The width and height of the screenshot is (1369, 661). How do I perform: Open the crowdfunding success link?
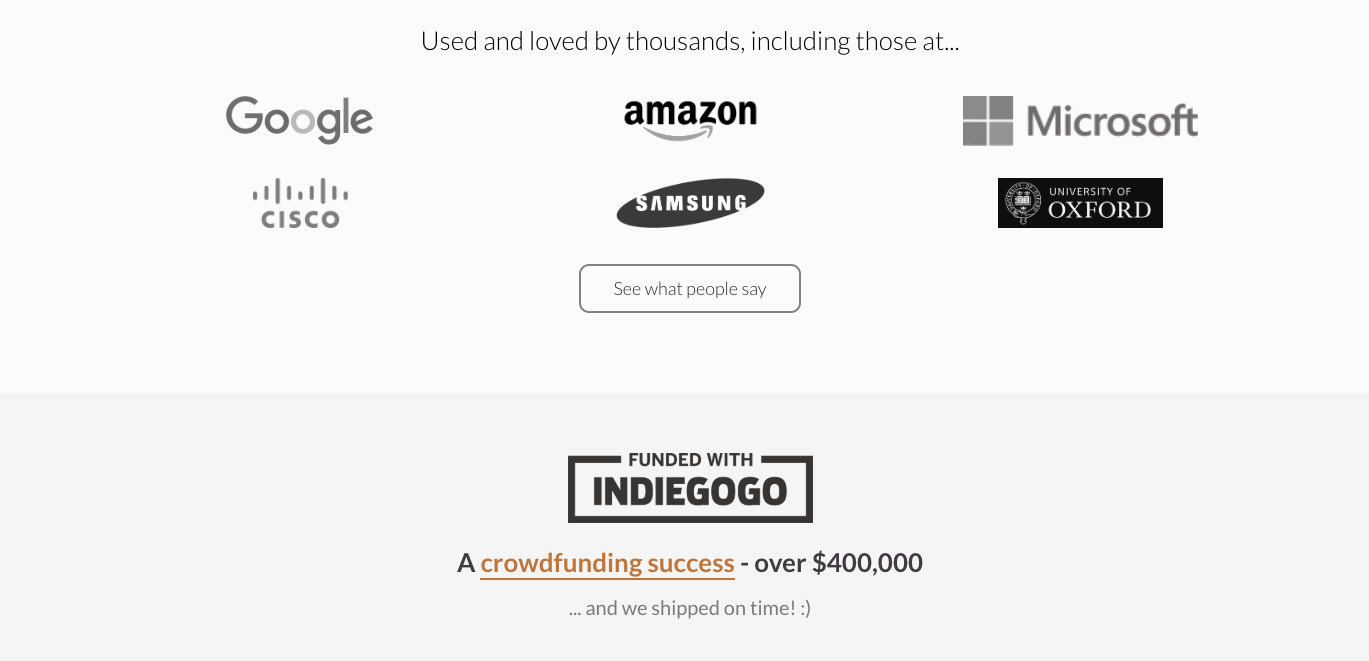coord(607,562)
